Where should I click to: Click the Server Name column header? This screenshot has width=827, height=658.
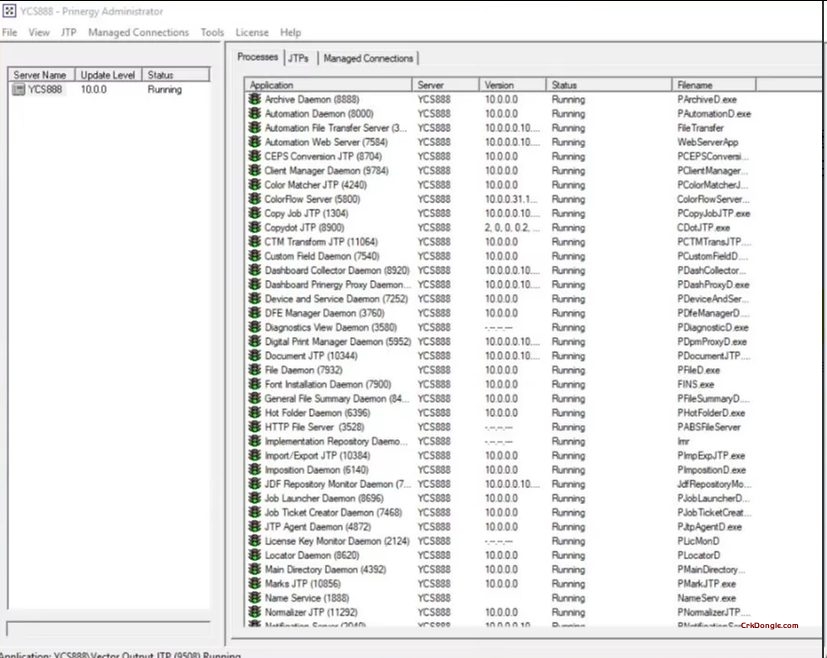41,75
